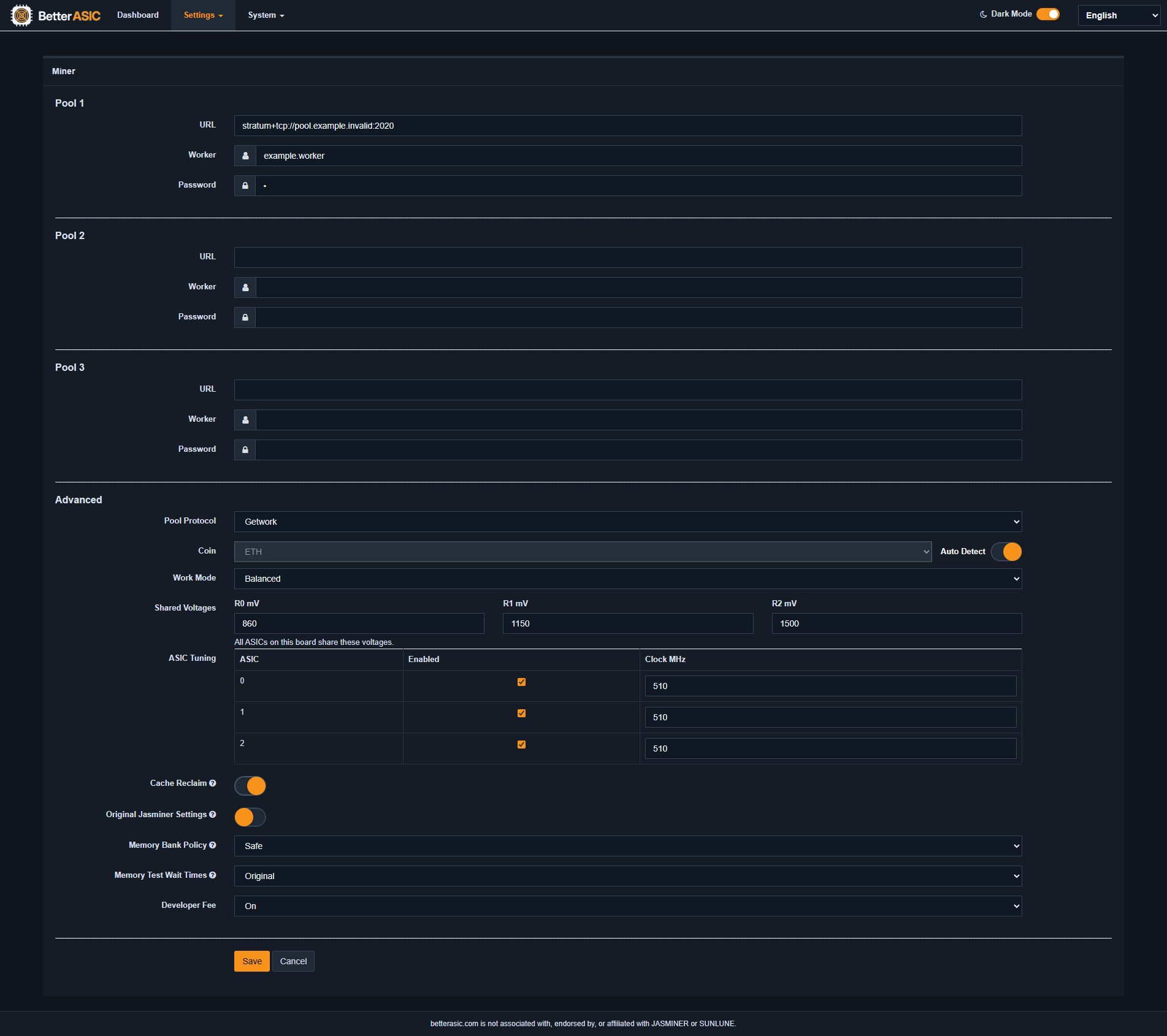Click the Pool 3 Password lock icon
The width and height of the screenshot is (1167, 1036).
245,450
